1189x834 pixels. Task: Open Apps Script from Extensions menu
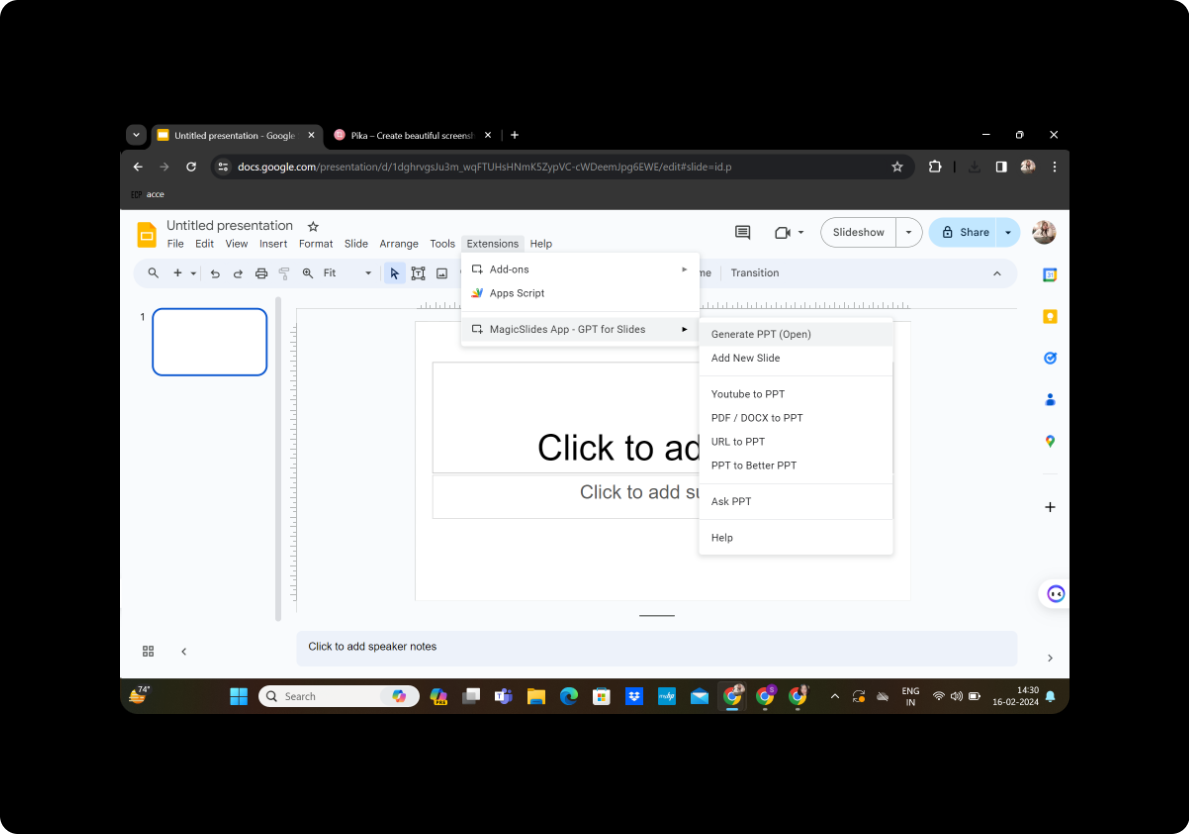click(x=580, y=293)
